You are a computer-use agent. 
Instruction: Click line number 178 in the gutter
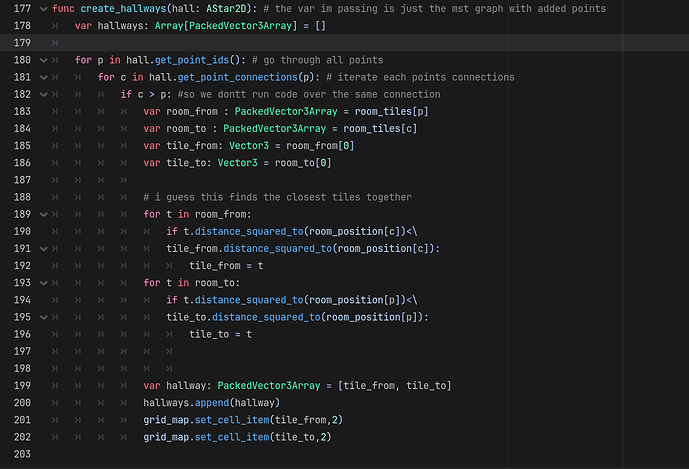pyautogui.click(x=22, y=26)
